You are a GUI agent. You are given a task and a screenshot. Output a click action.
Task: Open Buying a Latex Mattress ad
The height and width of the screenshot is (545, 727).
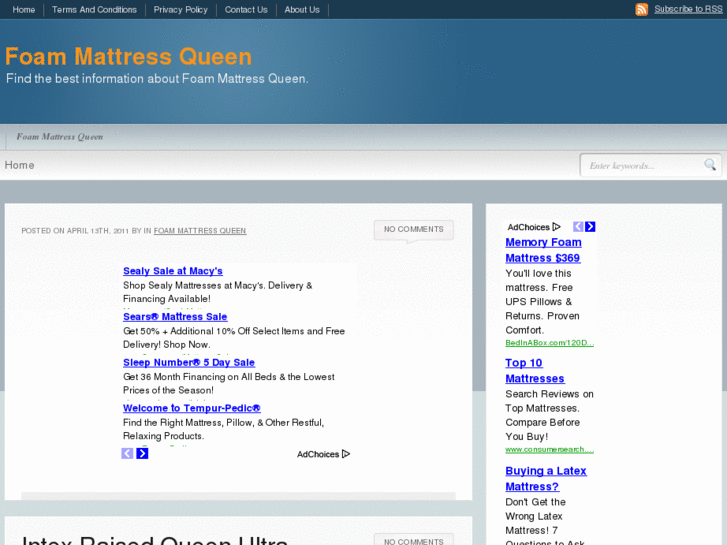point(546,479)
